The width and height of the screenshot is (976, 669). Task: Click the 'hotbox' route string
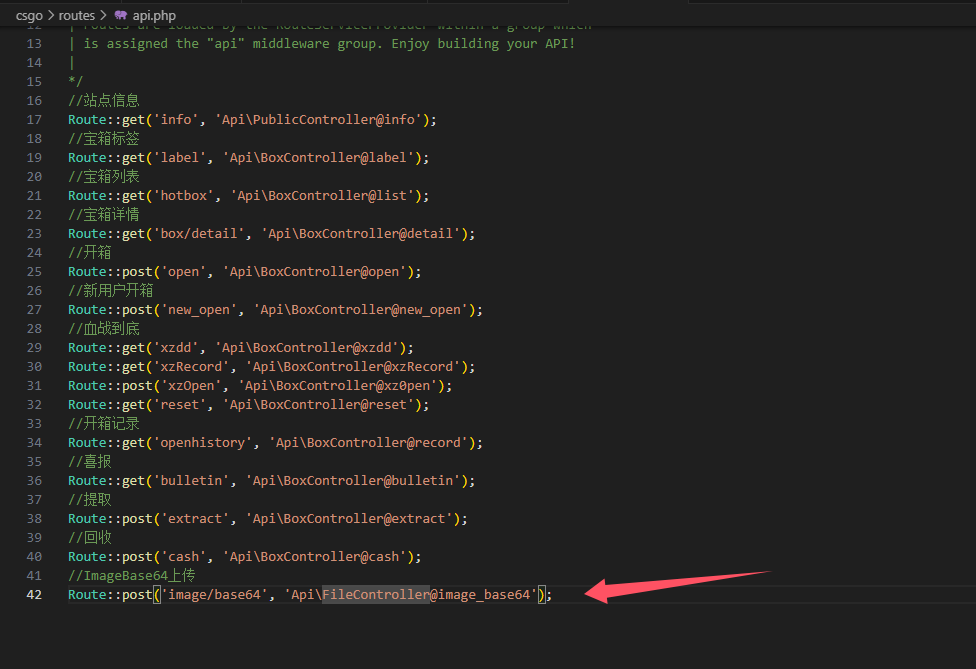click(x=184, y=195)
